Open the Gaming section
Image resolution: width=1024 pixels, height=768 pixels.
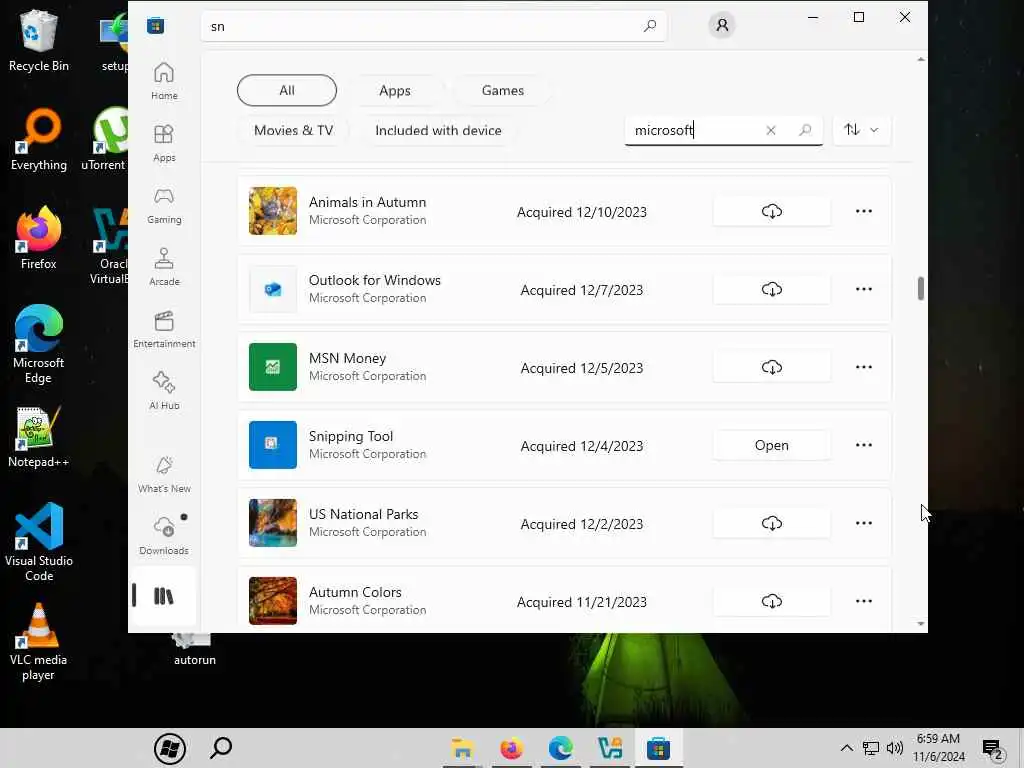pyautogui.click(x=164, y=205)
